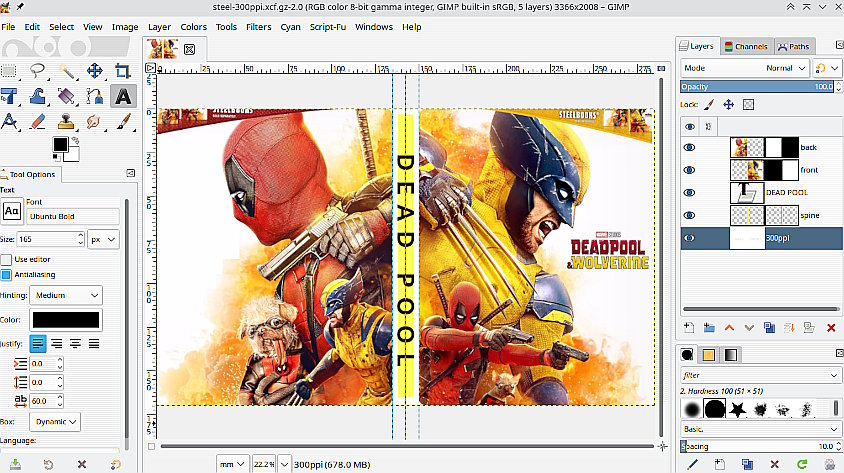Viewport: 844px width, 473px height.
Task: Select the Warp Transform tool
Action: tap(37, 96)
